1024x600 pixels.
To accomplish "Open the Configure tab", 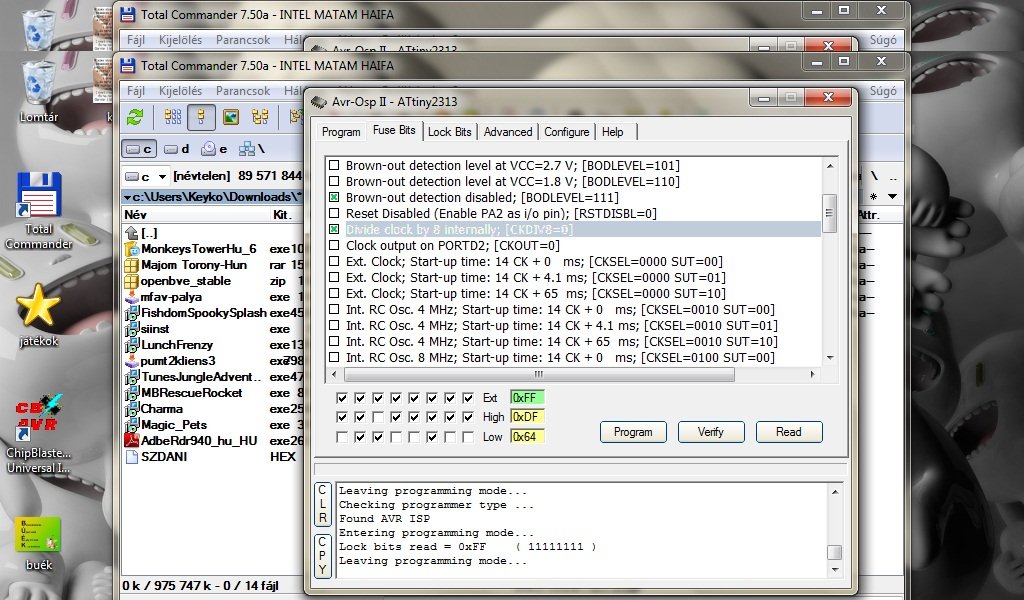I will tap(567, 132).
